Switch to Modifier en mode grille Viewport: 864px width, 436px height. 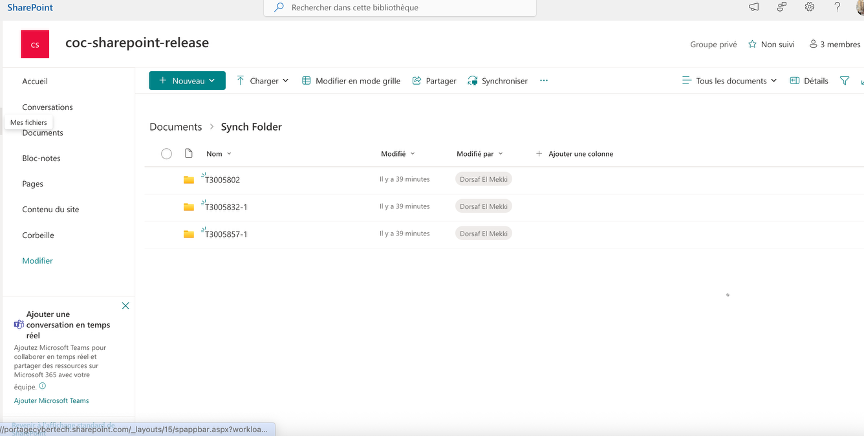(350, 81)
